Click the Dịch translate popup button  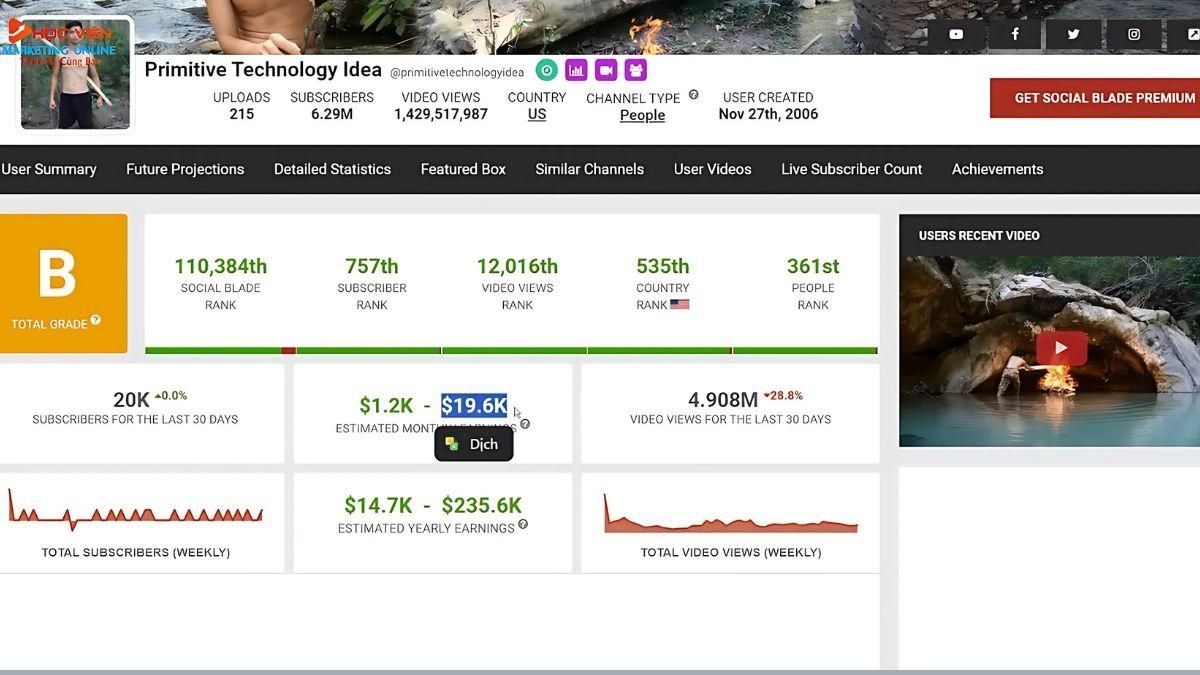coord(473,444)
